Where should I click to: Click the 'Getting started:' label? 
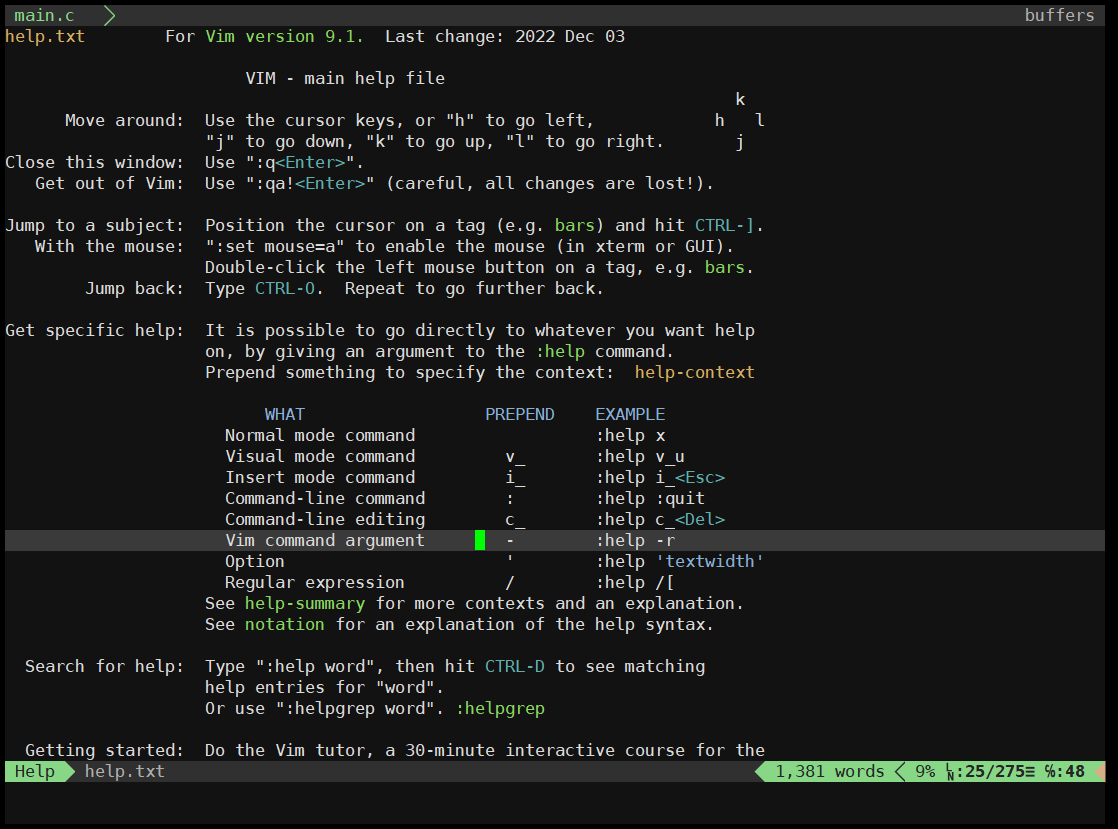click(x=104, y=751)
